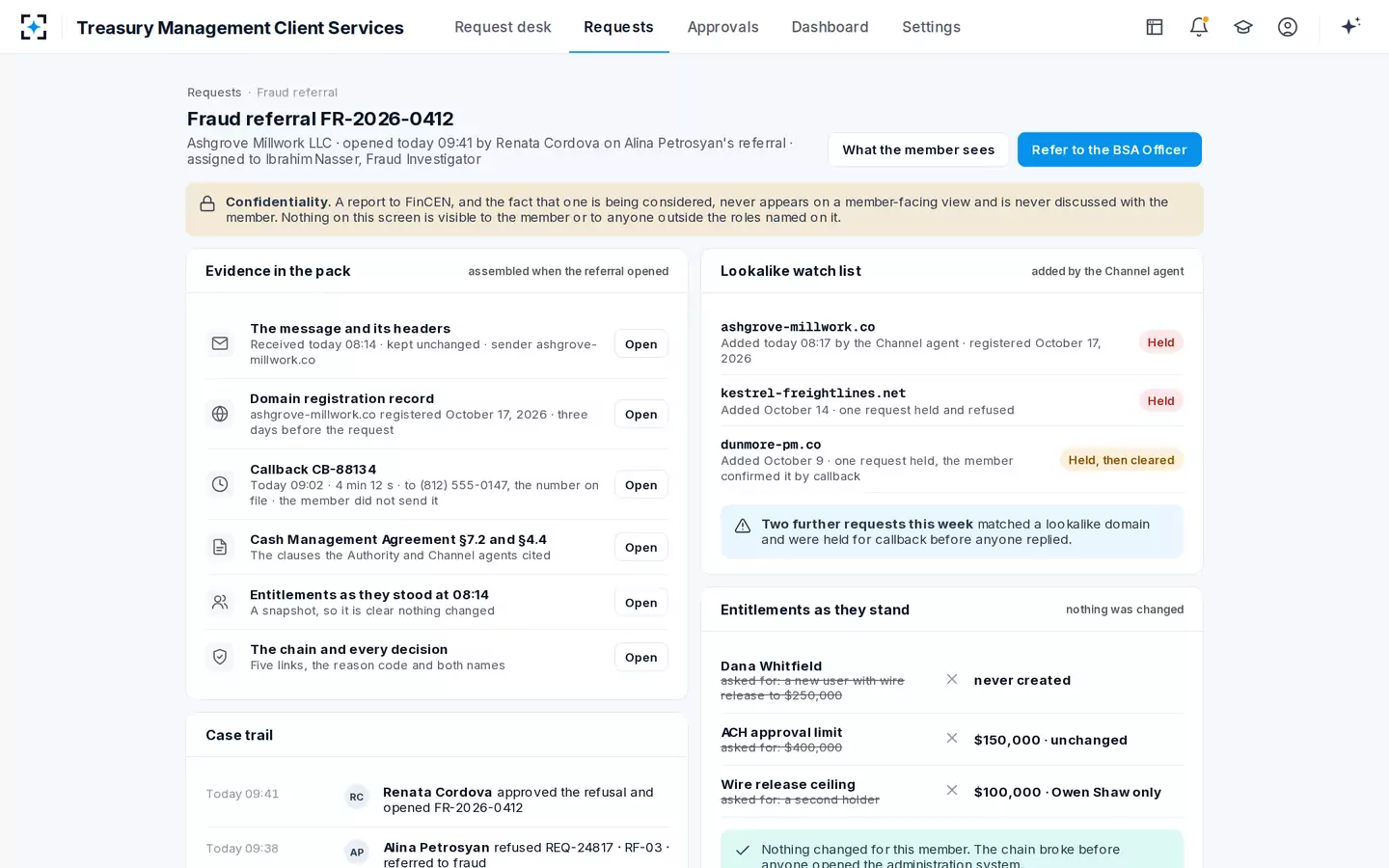Click the globe icon for domain record
Viewport: 1389px width, 868px height.
[x=220, y=414]
